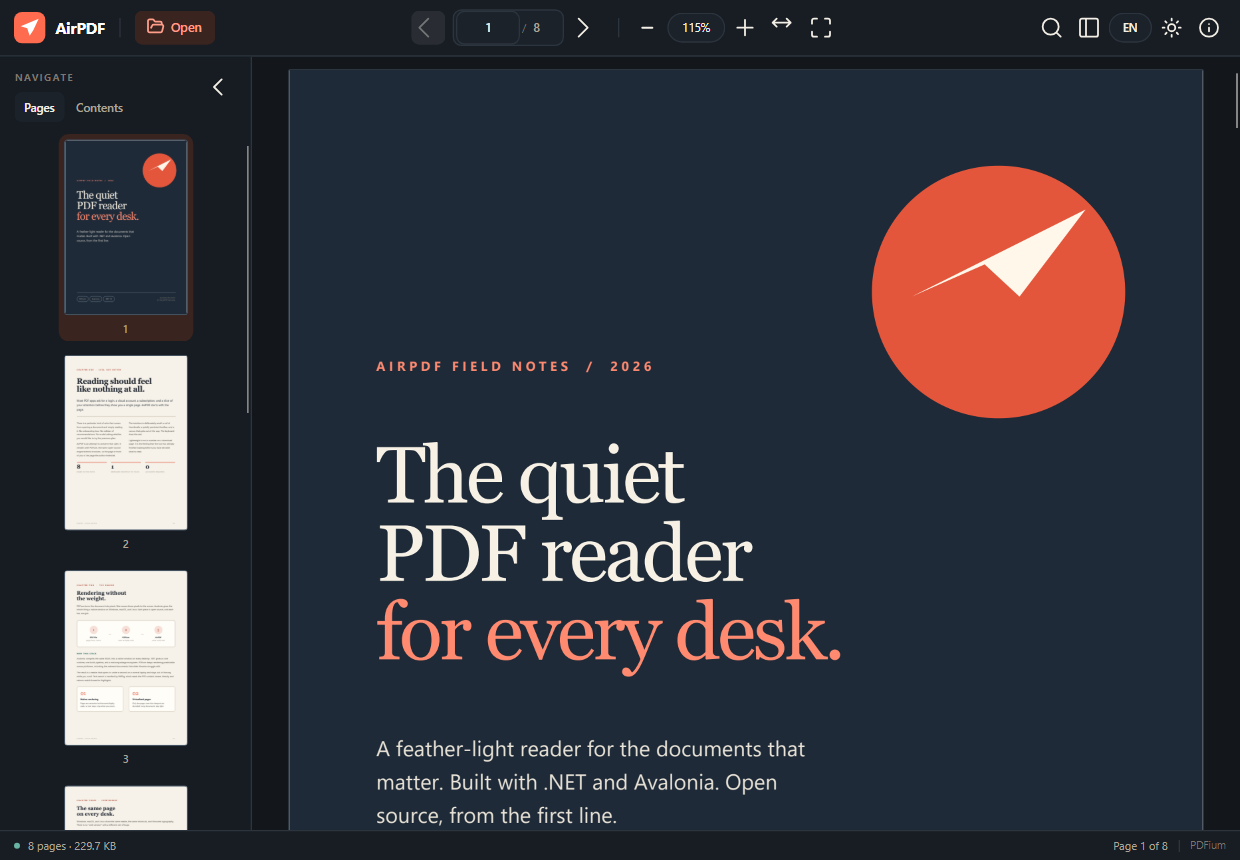
Task: Click 'AIRPDF FIELD NOTES / 2026' text
Action: click(515, 367)
